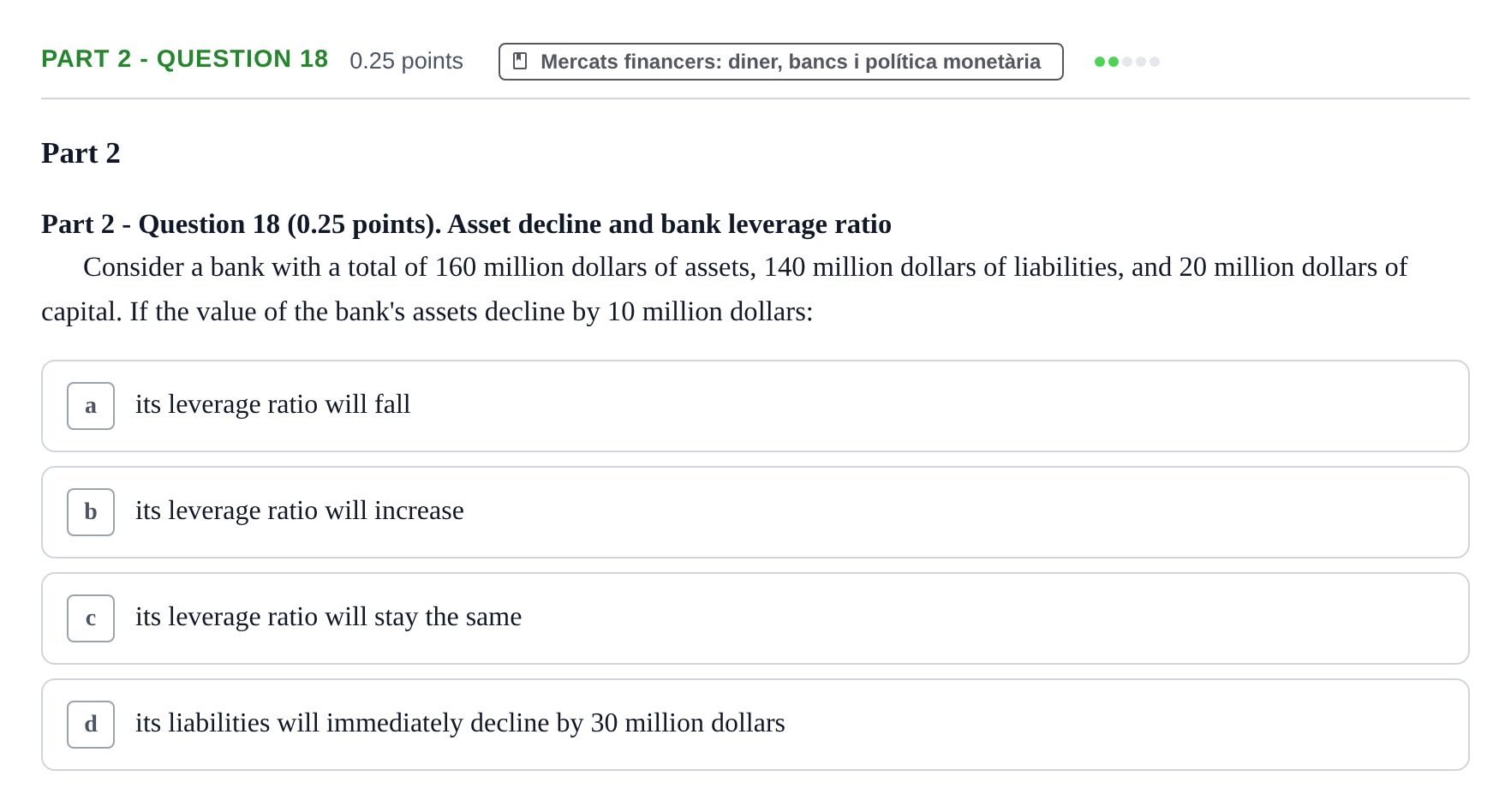1511x812 pixels.
Task: Select the letter 'd' answer box
Action: [91, 725]
